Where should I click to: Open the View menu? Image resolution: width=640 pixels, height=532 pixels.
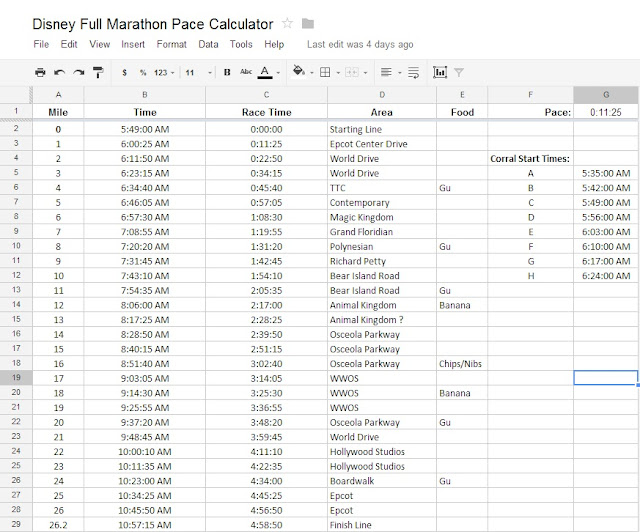coord(100,44)
